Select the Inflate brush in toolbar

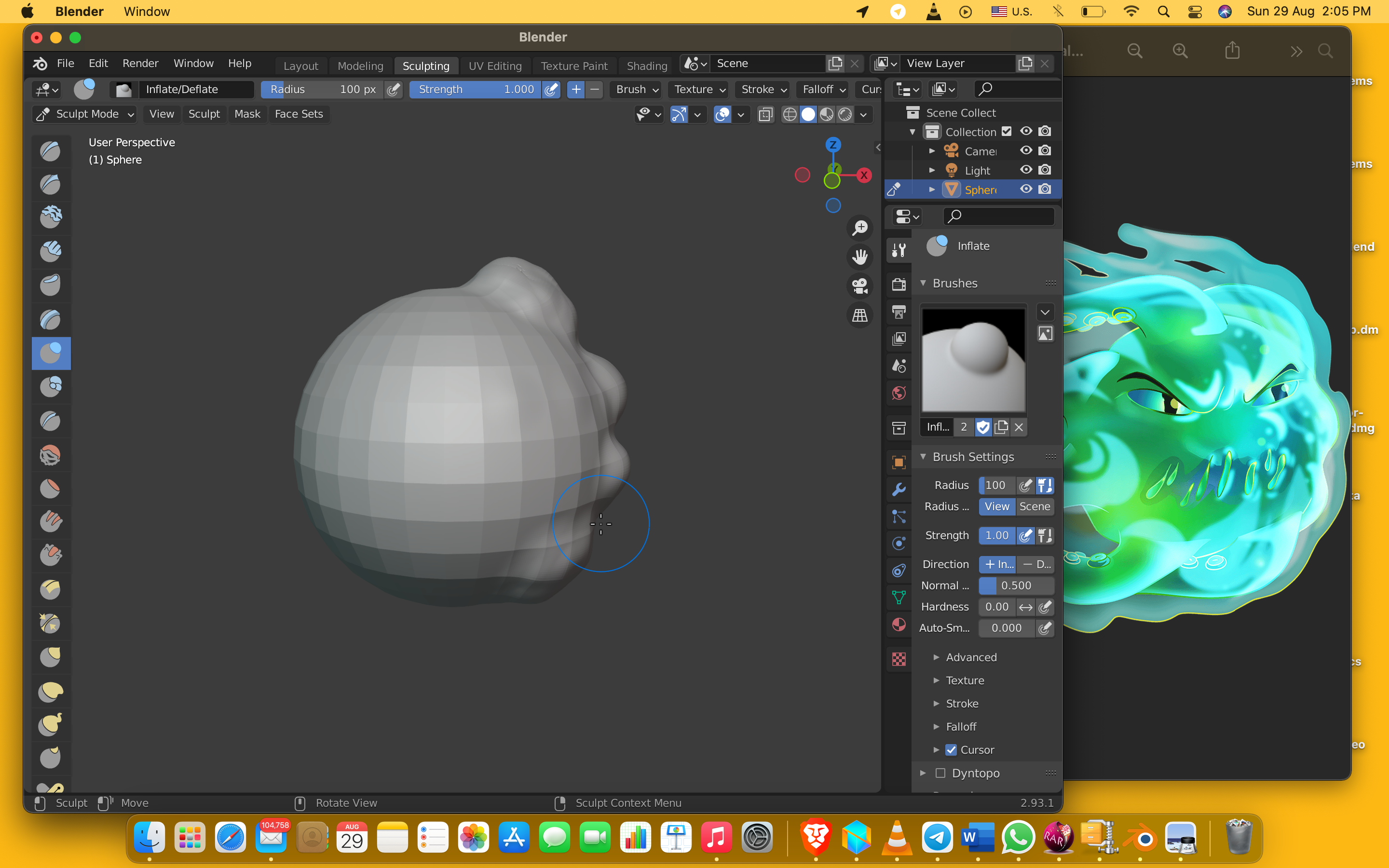pos(51,353)
